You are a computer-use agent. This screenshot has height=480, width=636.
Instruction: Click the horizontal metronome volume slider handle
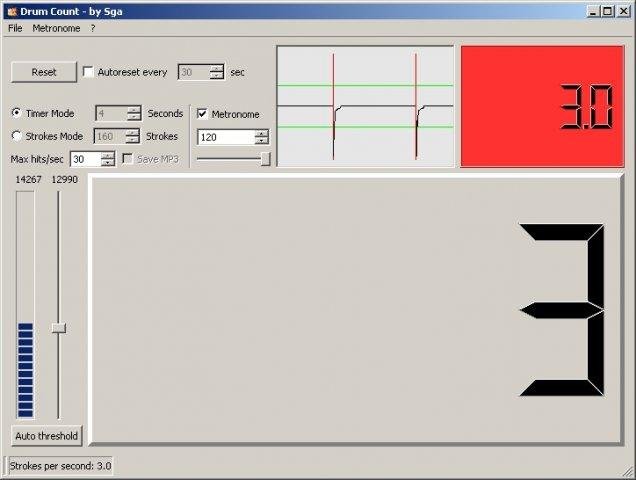(265, 158)
